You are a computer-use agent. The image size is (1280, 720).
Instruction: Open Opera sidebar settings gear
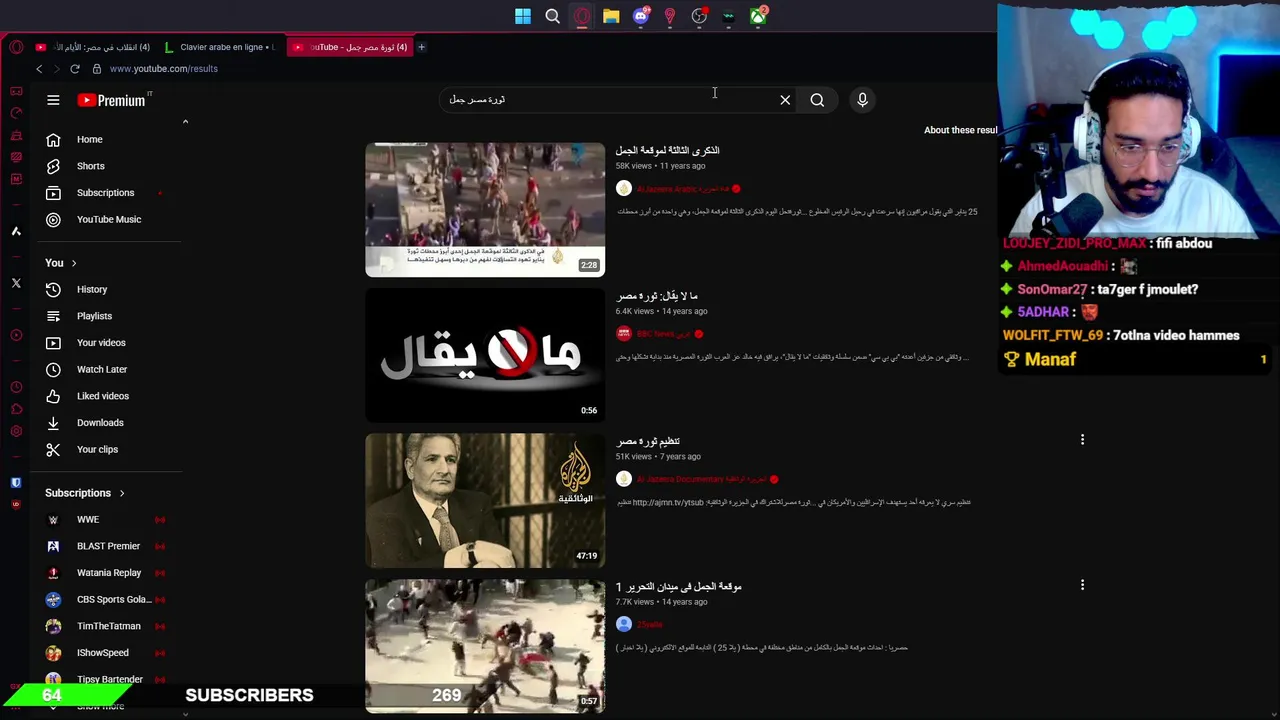16,431
